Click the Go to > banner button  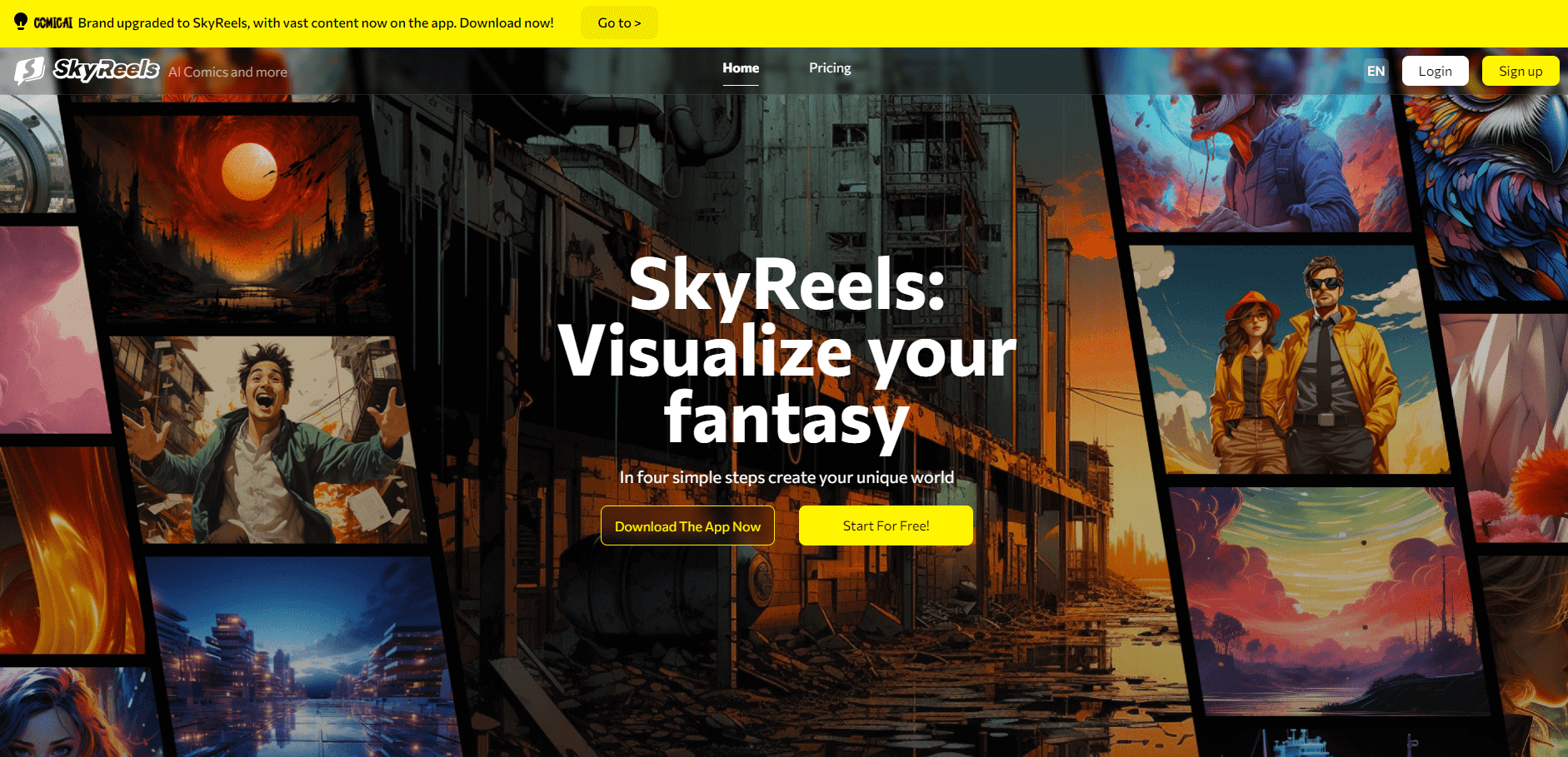coord(619,22)
